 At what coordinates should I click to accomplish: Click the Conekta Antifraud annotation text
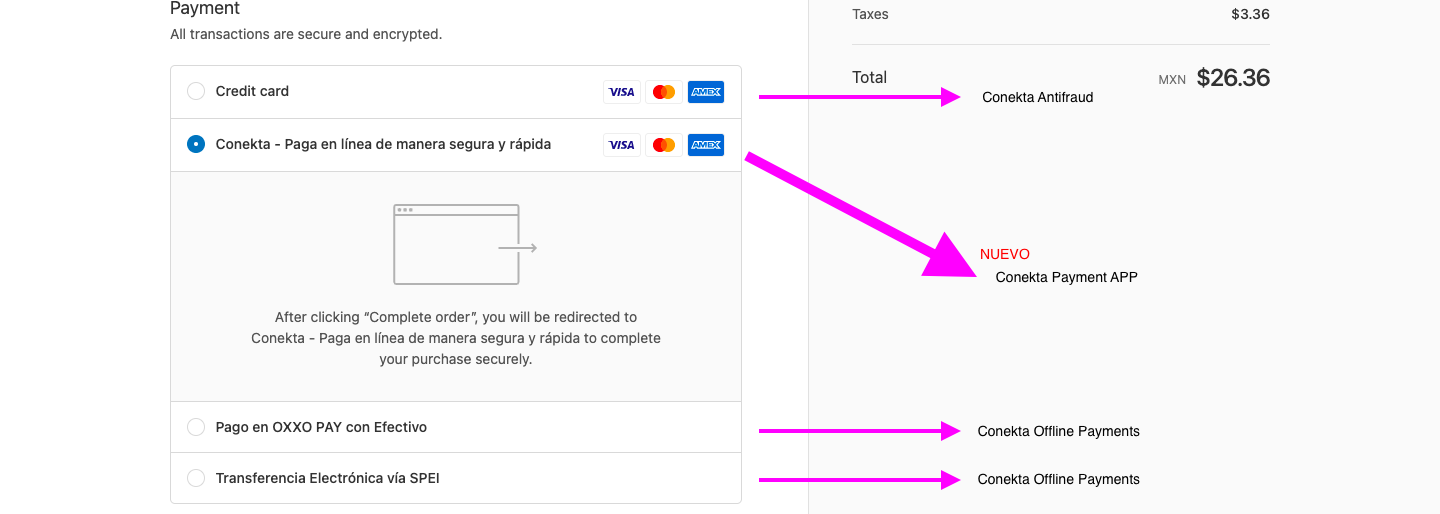[x=1038, y=97]
